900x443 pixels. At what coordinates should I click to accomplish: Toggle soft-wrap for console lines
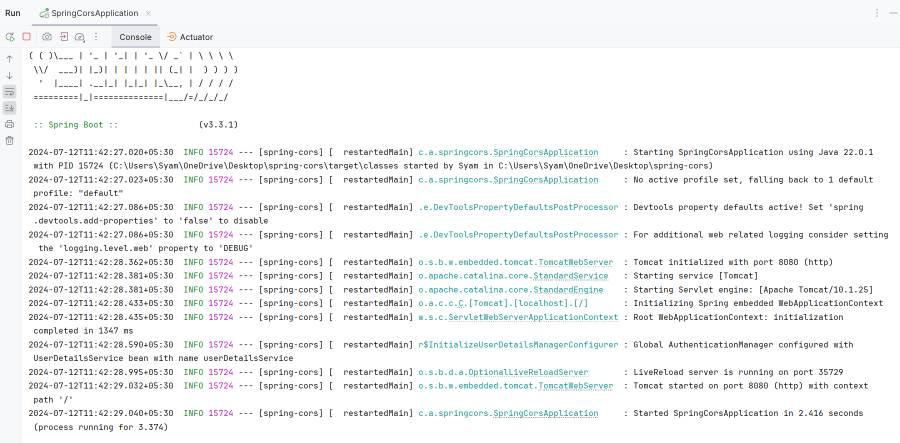click(10, 91)
